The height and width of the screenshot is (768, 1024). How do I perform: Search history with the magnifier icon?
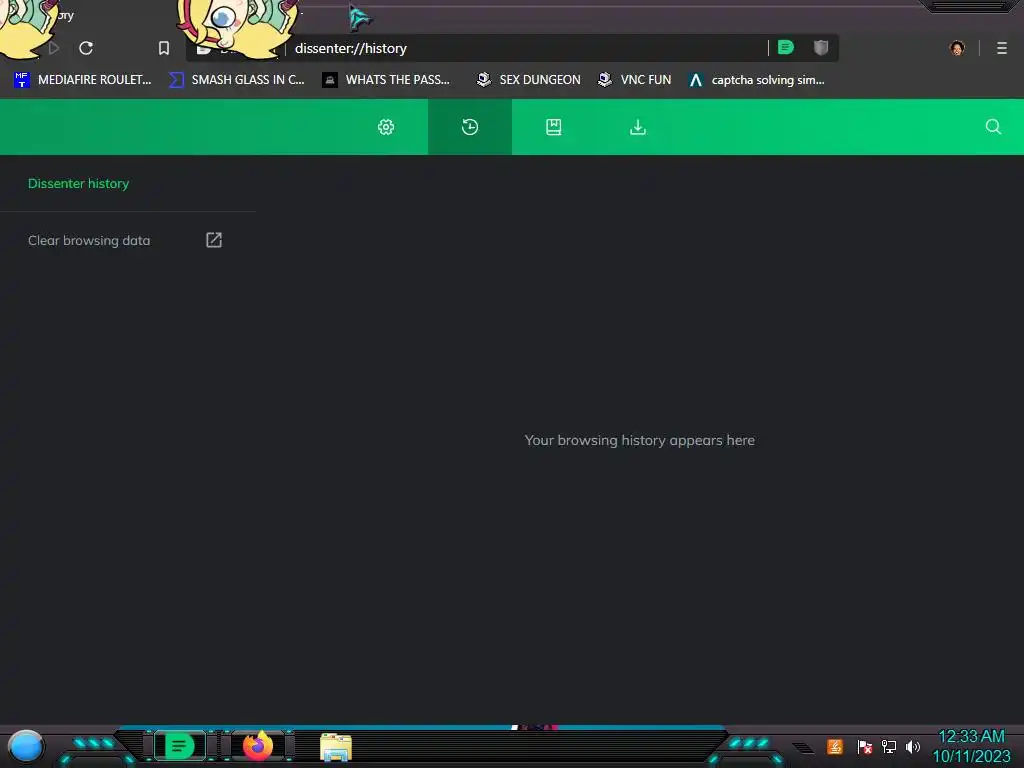[x=993, y=127]
